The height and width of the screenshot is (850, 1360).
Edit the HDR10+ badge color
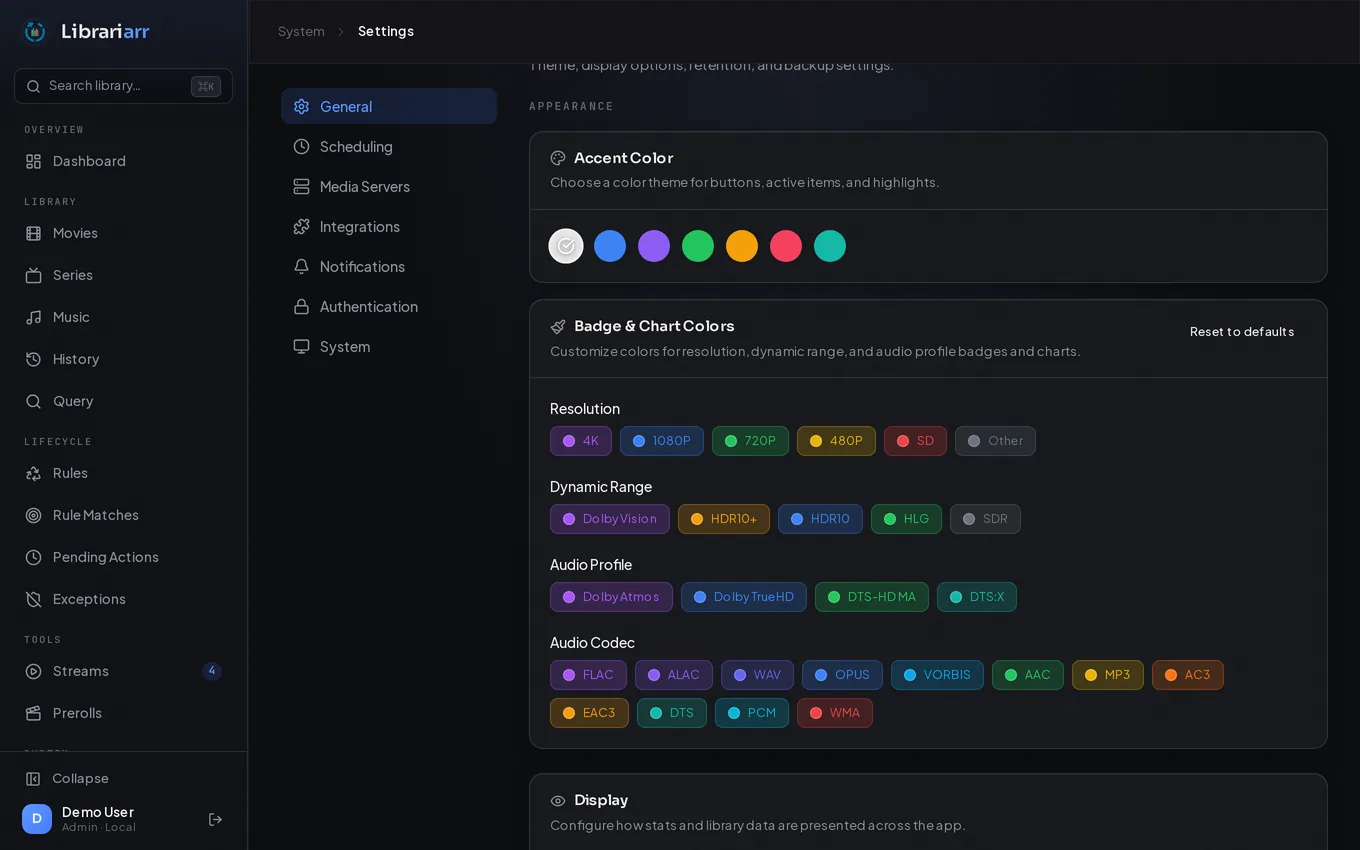click(x=724, y=519)
